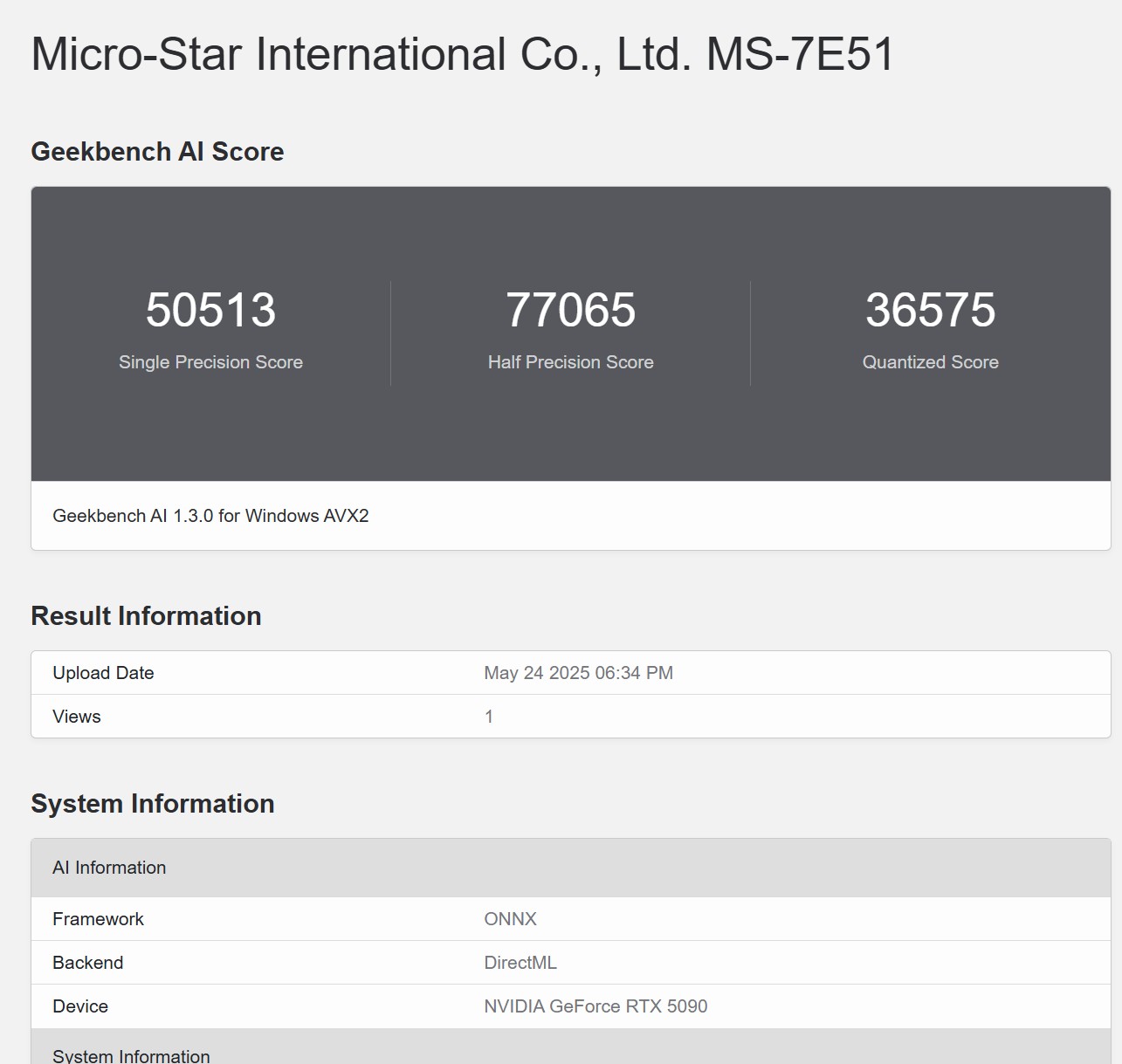Click the Geekbench AI Score heading
The width and height of the screenshot is (1122, 1064).
157,152
